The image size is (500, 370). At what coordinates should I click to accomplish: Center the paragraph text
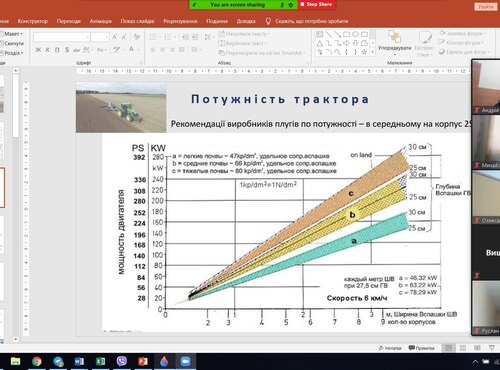tap(162, 50)
